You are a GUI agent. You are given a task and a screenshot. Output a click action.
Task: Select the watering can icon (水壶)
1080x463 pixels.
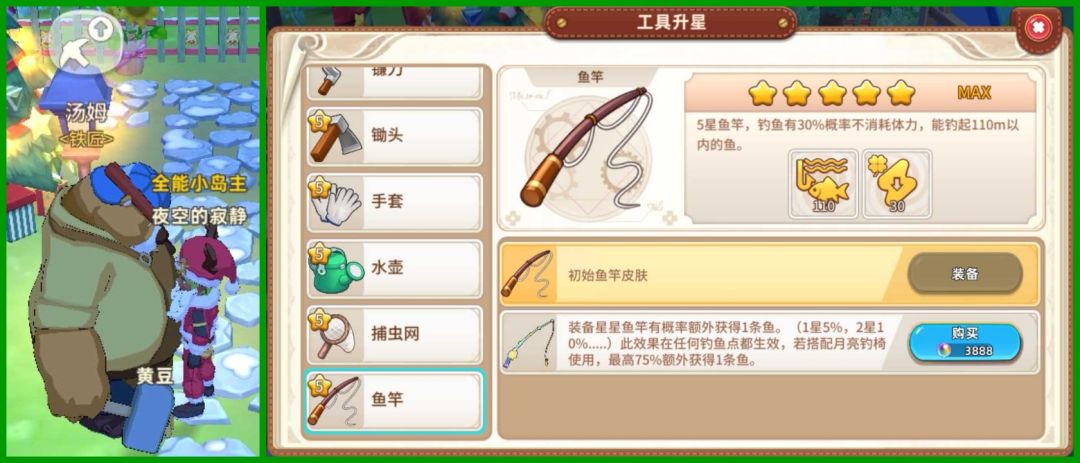(x=335, y=269)
